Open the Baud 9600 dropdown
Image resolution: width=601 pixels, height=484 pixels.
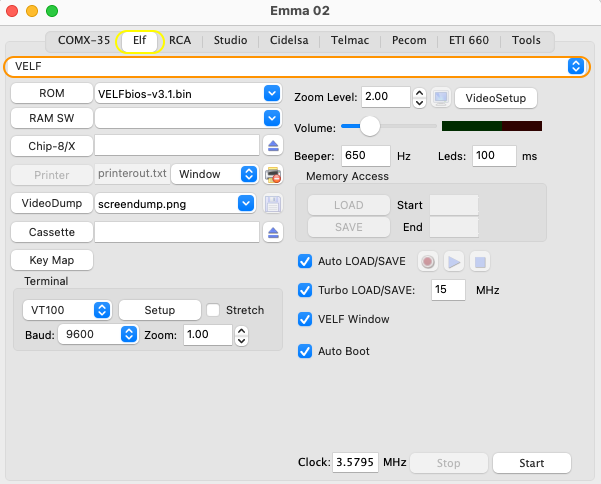pos(128,335)
